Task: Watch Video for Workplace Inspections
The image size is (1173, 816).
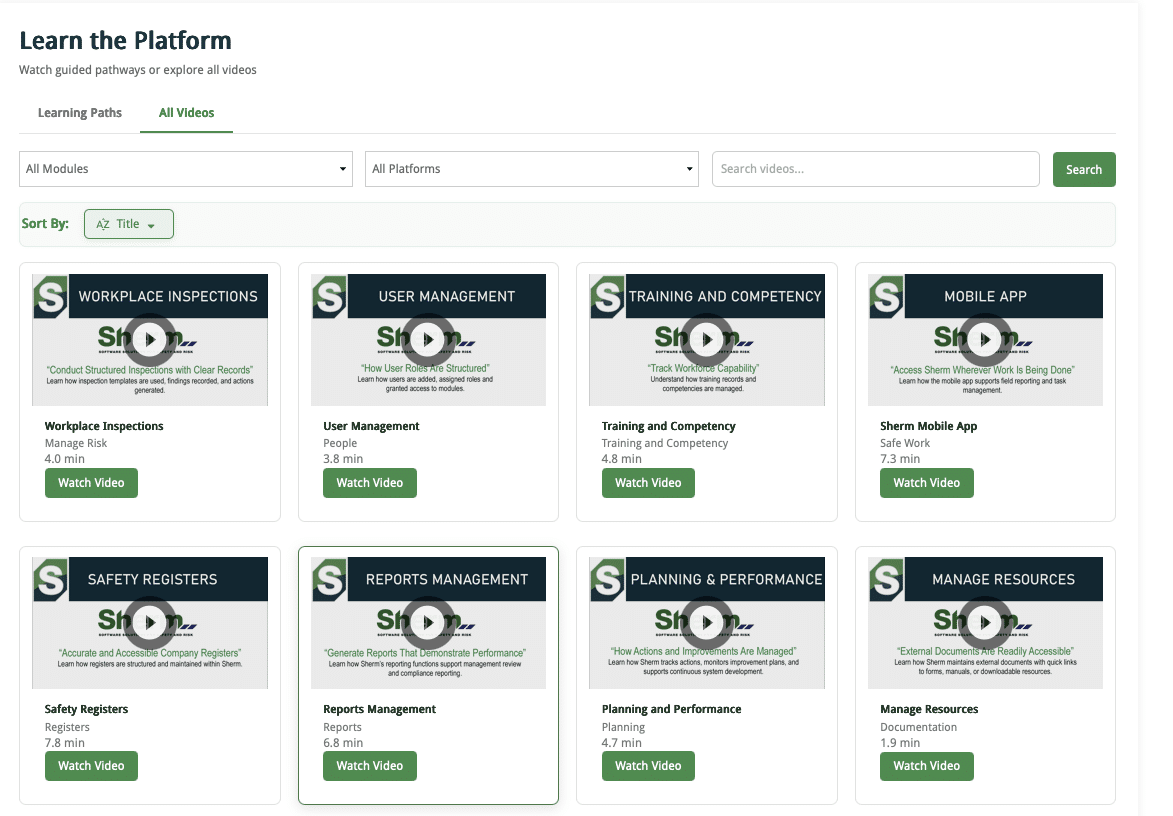Action: coord(91,483)
